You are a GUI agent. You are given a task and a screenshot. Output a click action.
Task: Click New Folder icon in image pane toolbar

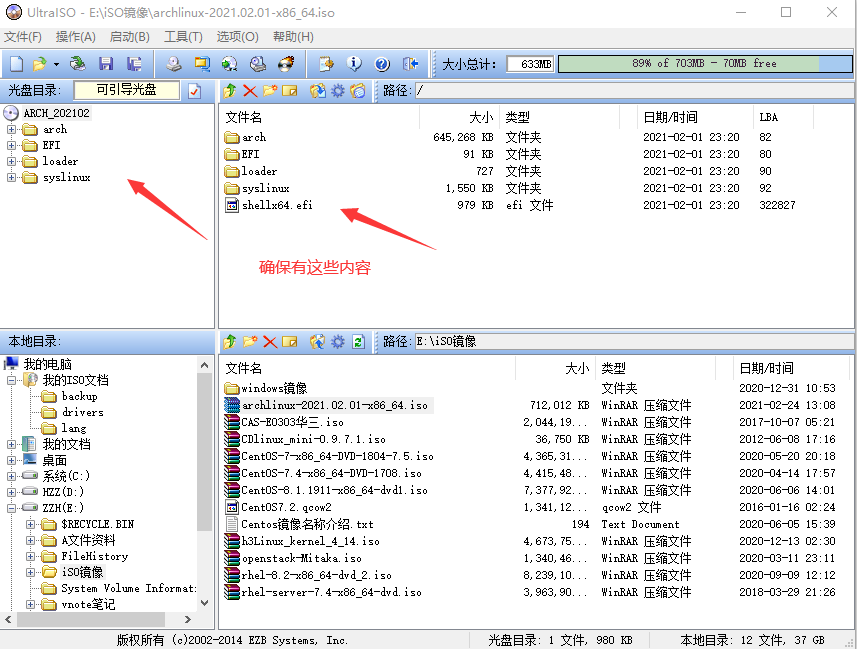(x=269, y=91)
